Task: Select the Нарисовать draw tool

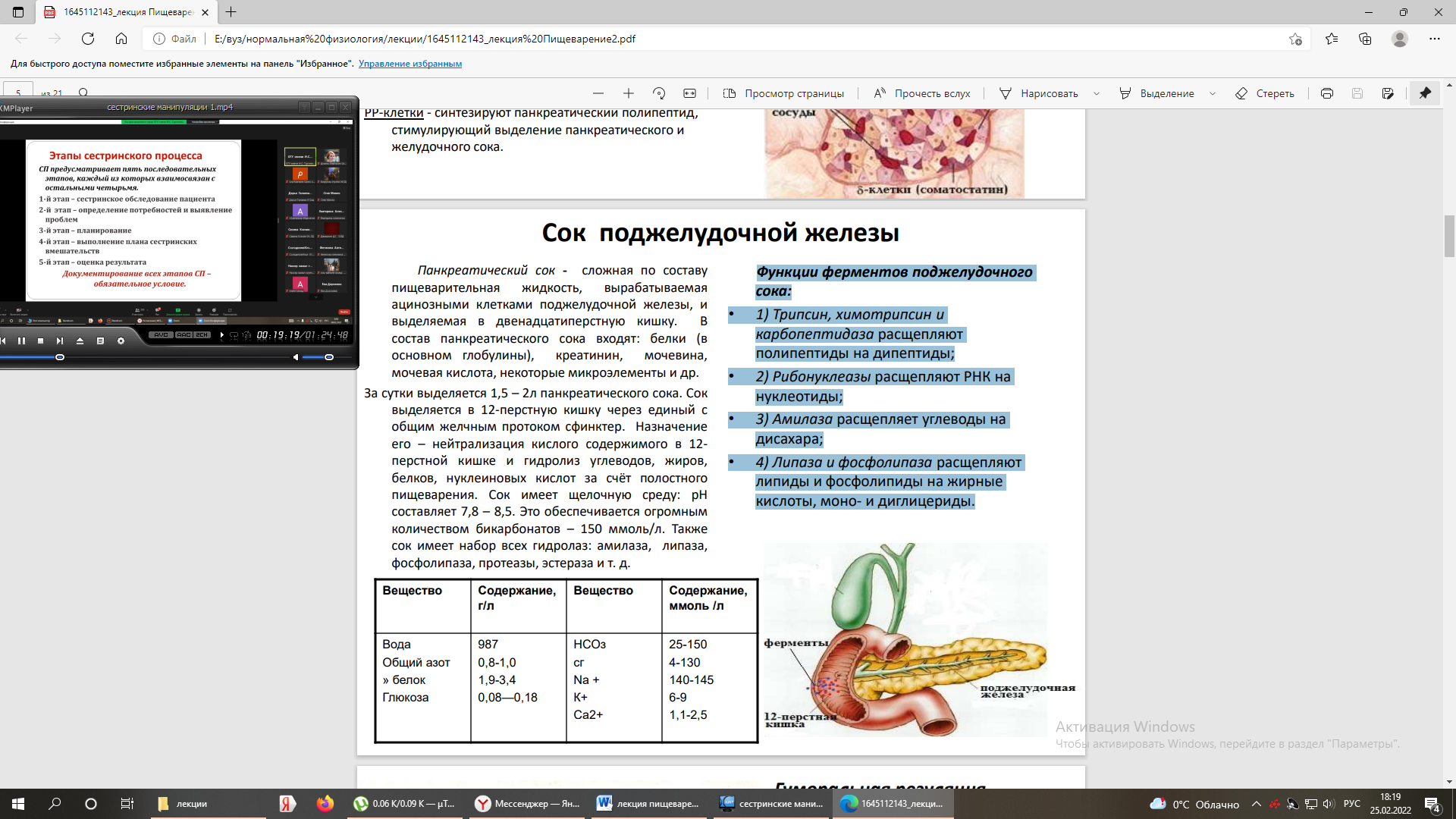Action: 1039,93
